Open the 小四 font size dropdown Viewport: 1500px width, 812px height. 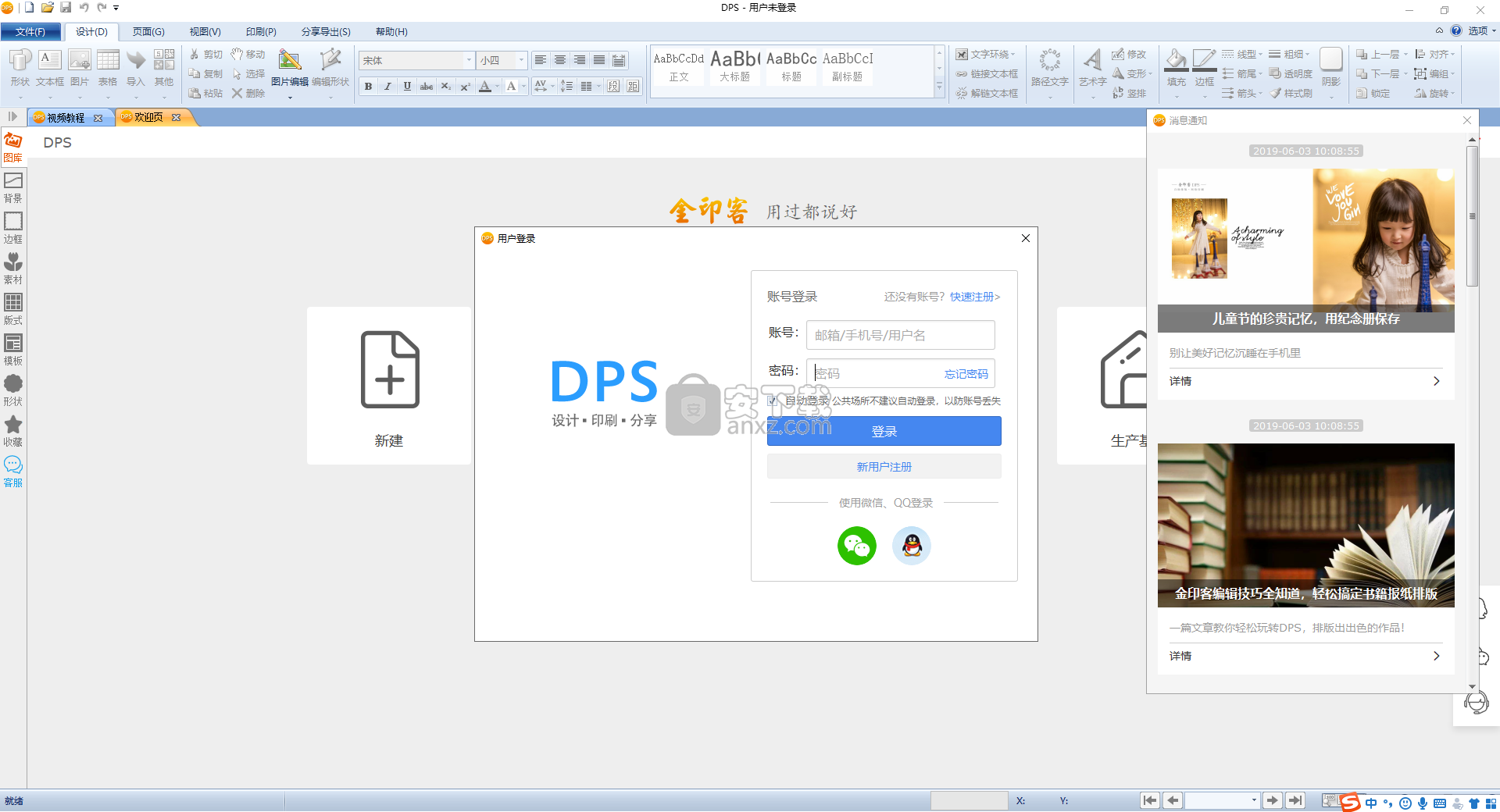point(521,60)
